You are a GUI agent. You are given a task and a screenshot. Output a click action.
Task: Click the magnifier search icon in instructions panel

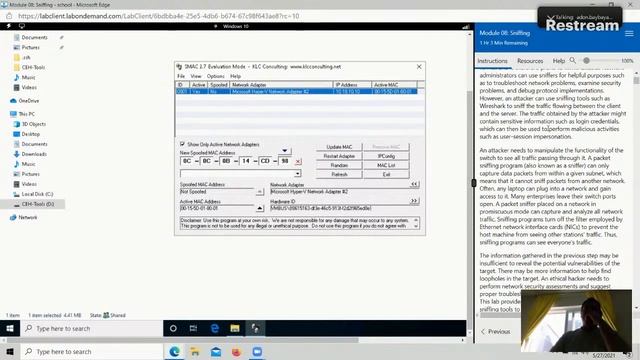point(573,60)
